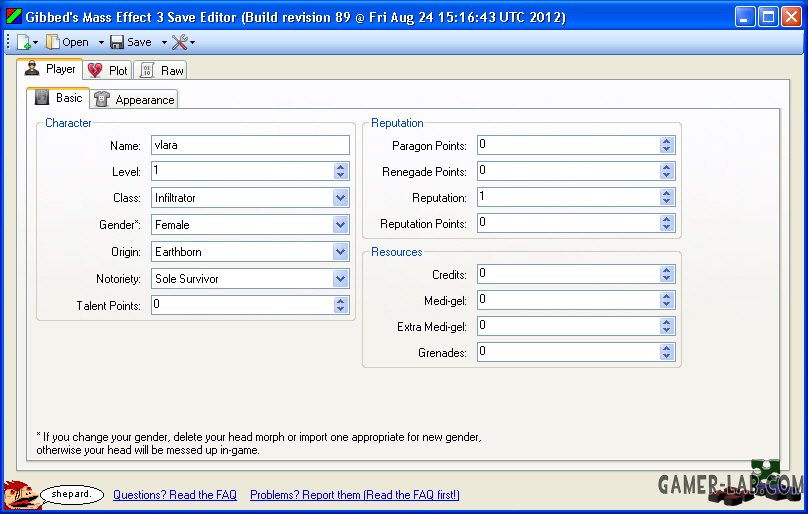Increase Paragon Points with up arrow
Image resolution: width=808 pixels, height=514 pixels.
click(x=666, y=141)
